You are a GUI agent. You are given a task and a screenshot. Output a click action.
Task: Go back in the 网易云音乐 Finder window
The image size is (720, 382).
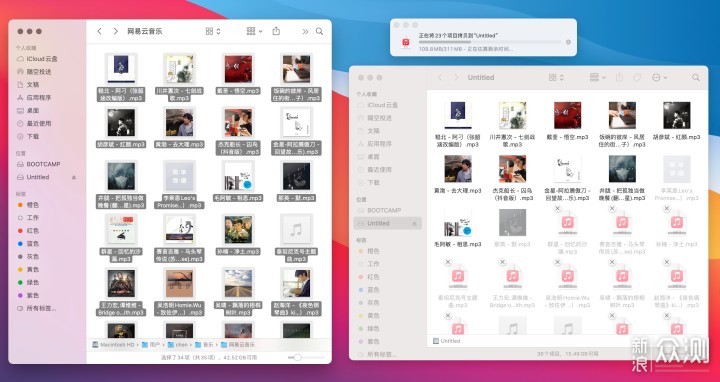(99, 31)
